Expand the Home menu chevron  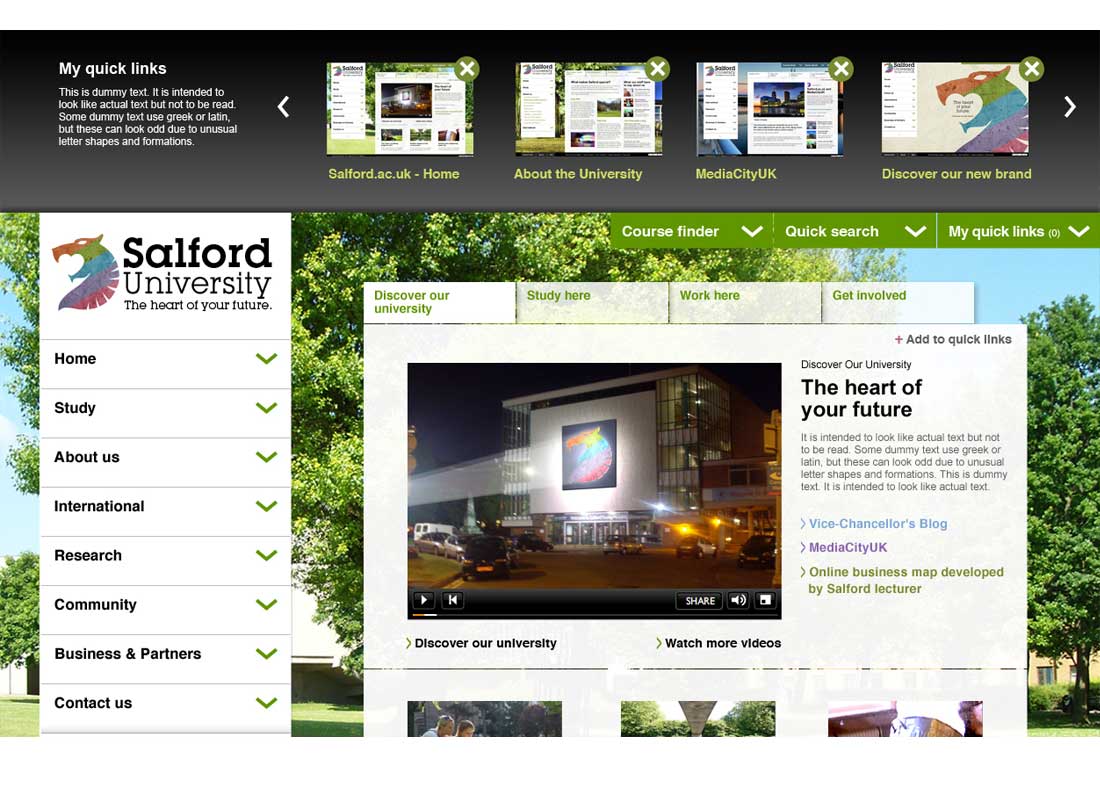[x=267, y=359]
